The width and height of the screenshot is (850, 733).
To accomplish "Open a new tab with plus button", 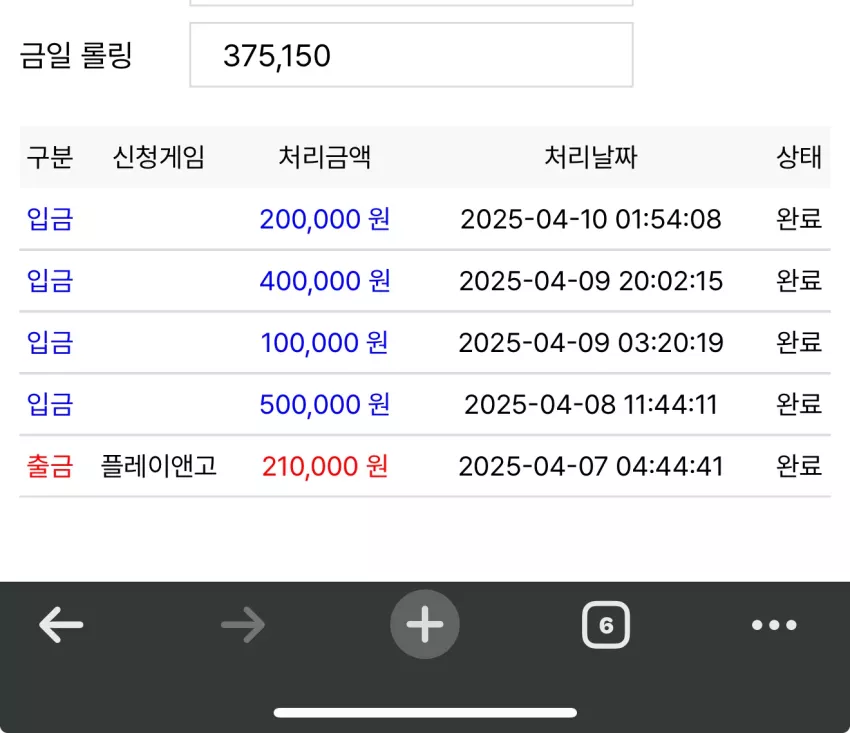I will 425,624.
